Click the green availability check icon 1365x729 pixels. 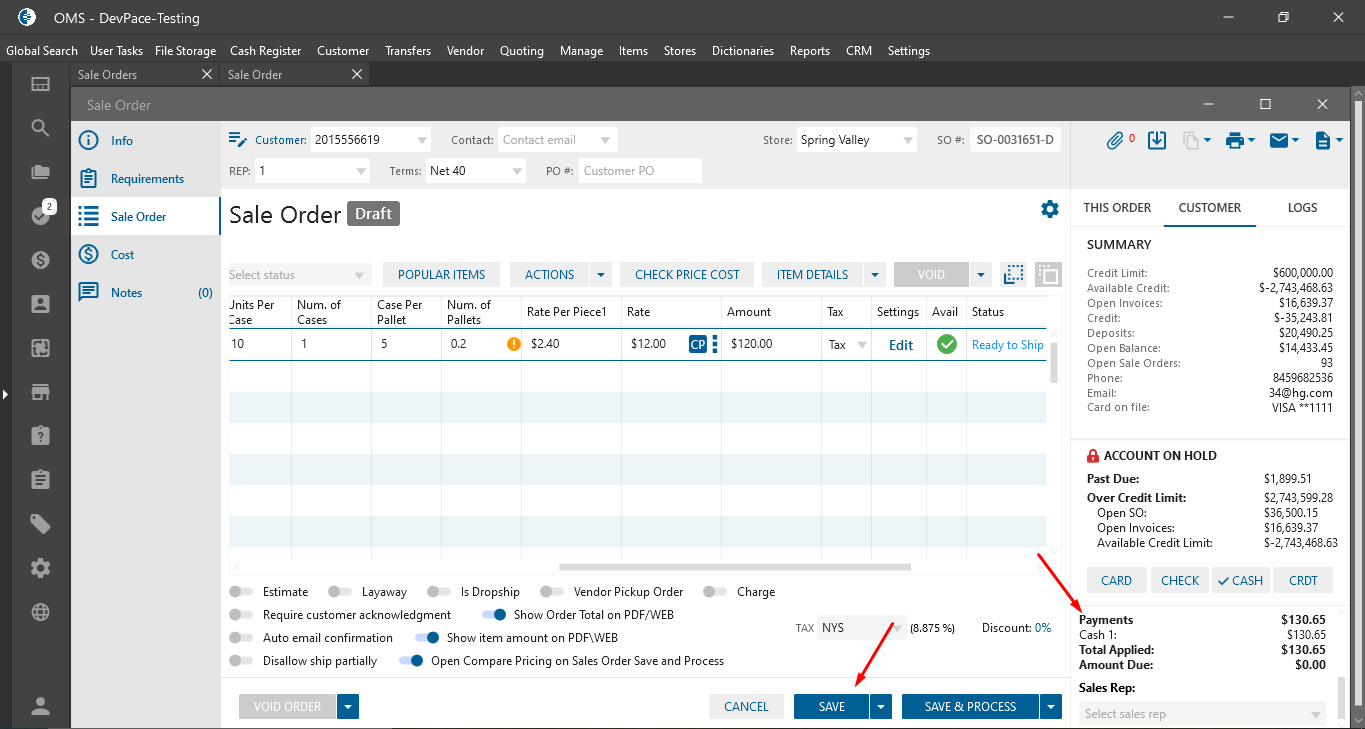(x=946, y=345)
